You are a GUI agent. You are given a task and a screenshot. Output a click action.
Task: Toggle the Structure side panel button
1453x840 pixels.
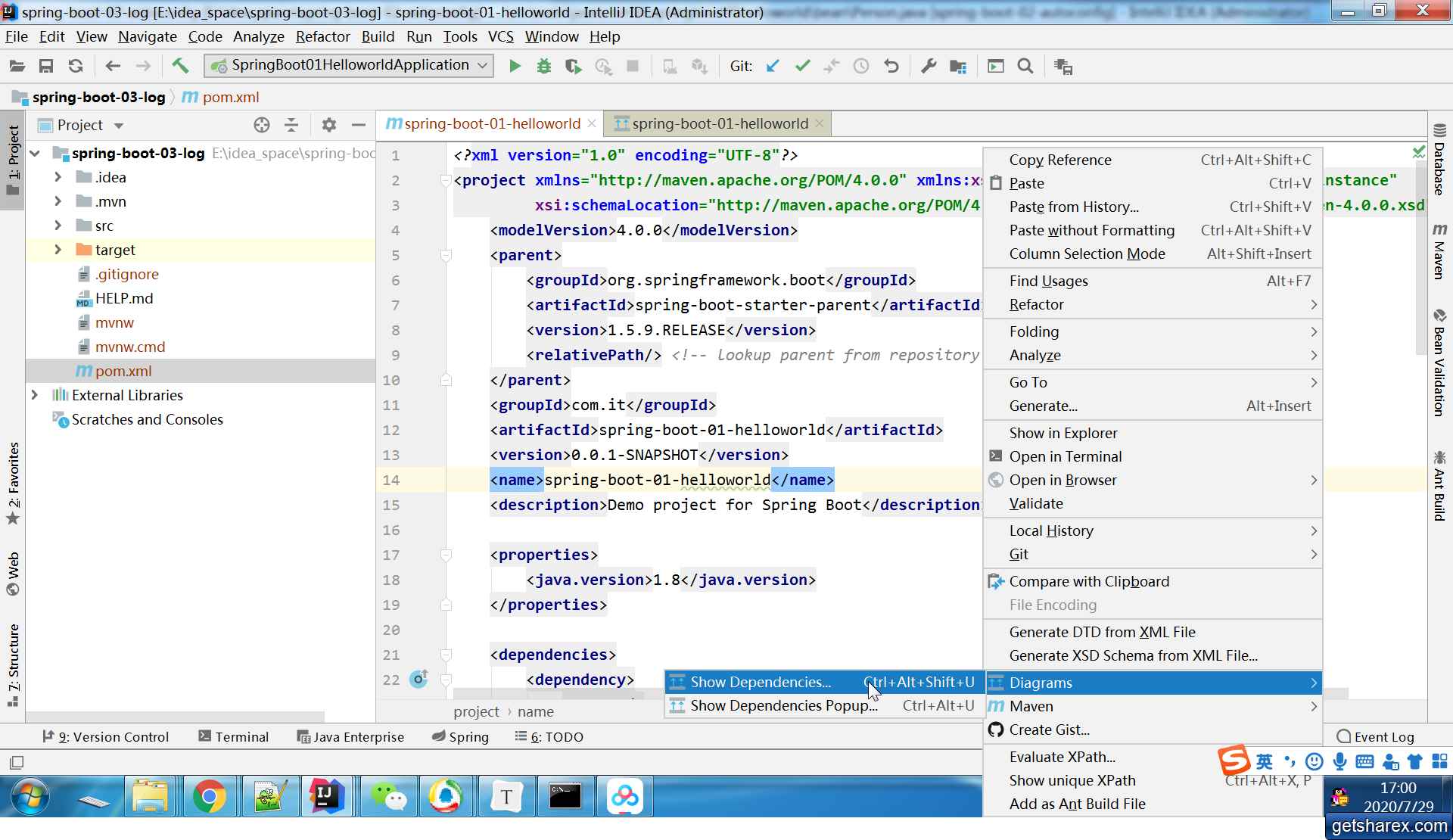[x=13, y=664]
